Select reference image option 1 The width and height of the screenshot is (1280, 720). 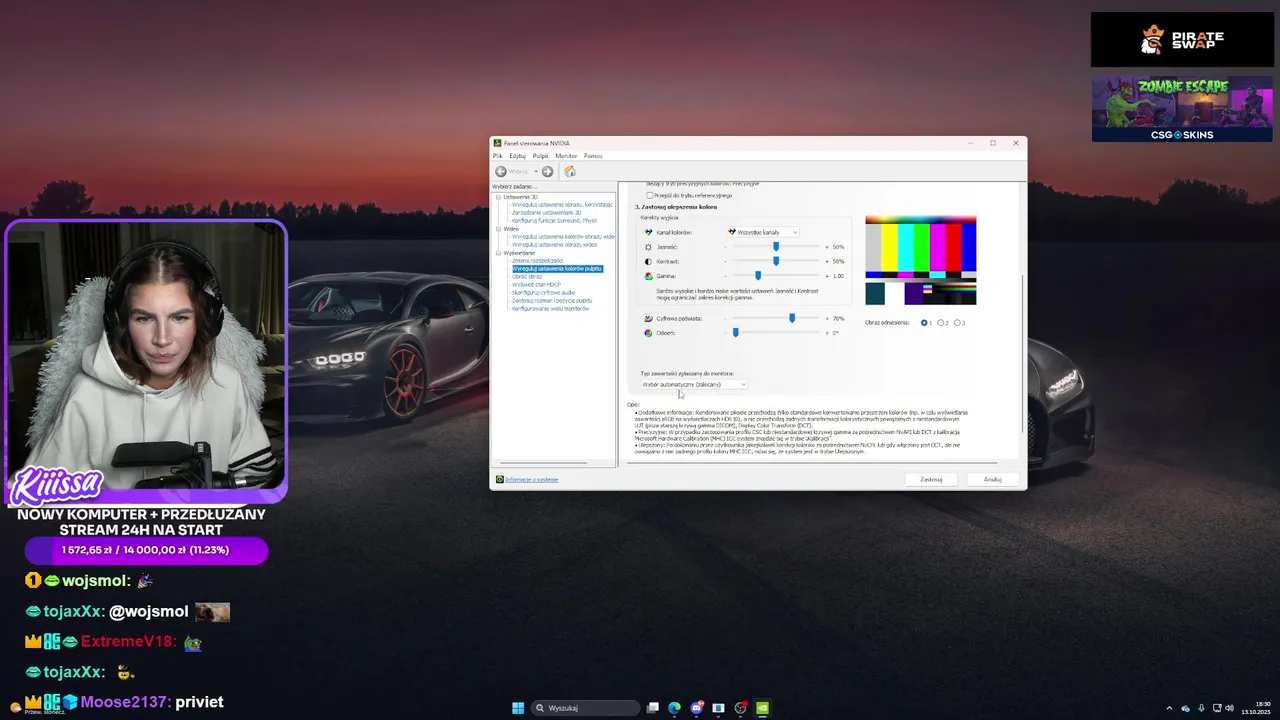pos(923,322)
